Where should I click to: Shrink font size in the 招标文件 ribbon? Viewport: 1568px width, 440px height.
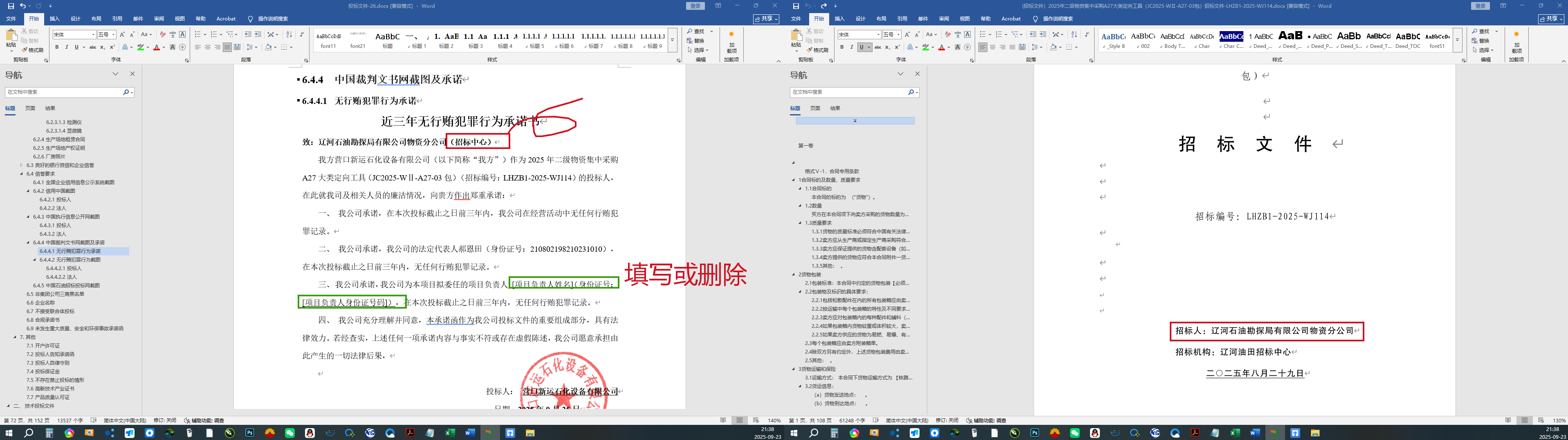(917, 35)
